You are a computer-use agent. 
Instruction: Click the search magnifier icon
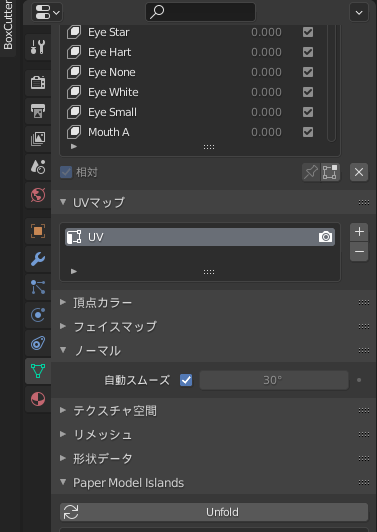pos(157,12)
